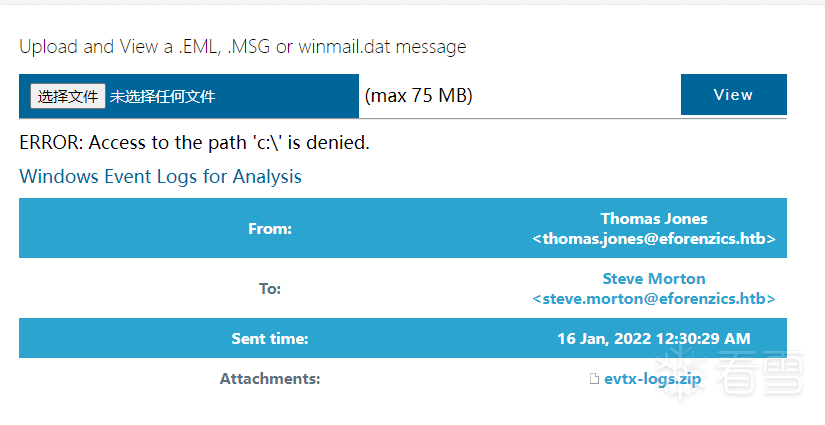This screenshot has height=425, width=825.
Task: Click the To: row label
Action: coord(269,289)
